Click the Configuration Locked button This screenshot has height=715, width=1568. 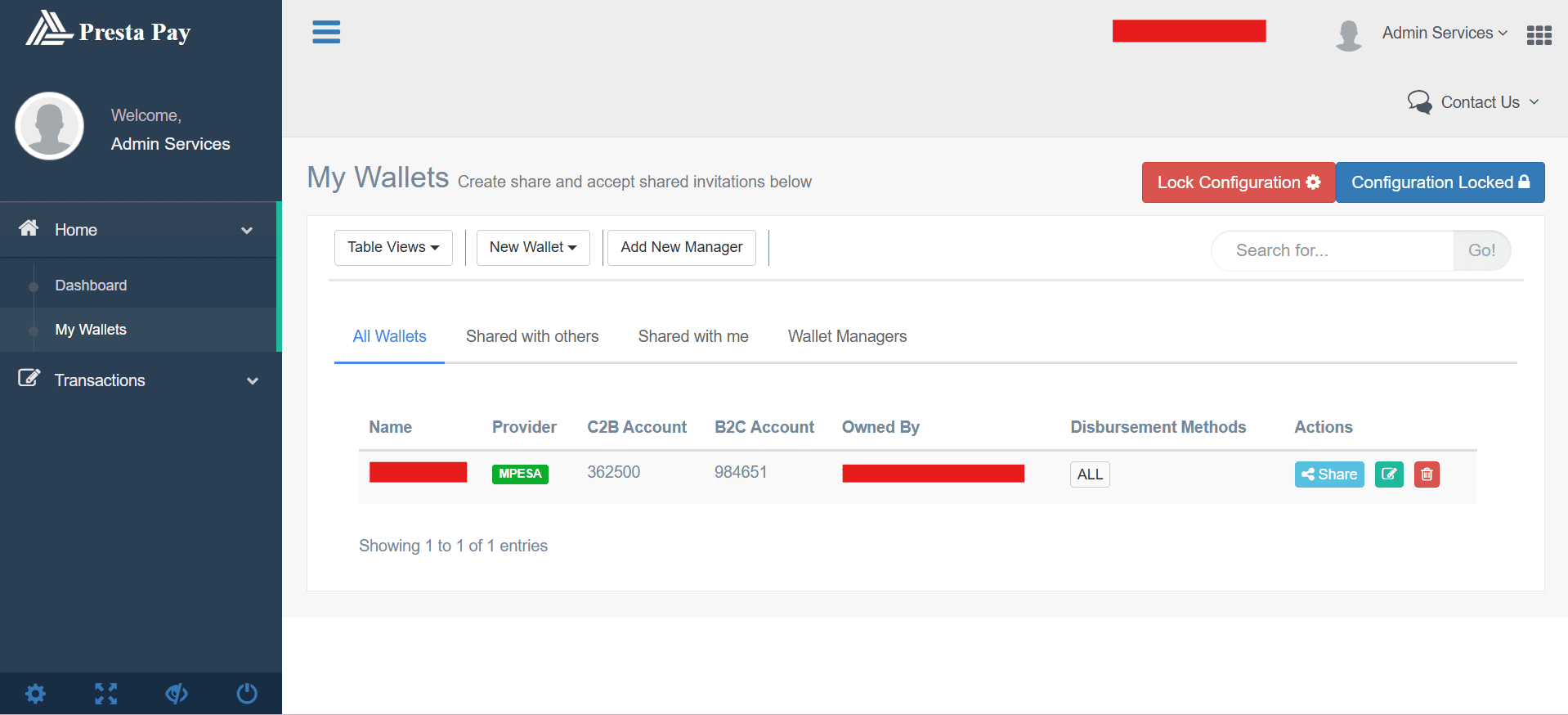(x=1440, y=182)
